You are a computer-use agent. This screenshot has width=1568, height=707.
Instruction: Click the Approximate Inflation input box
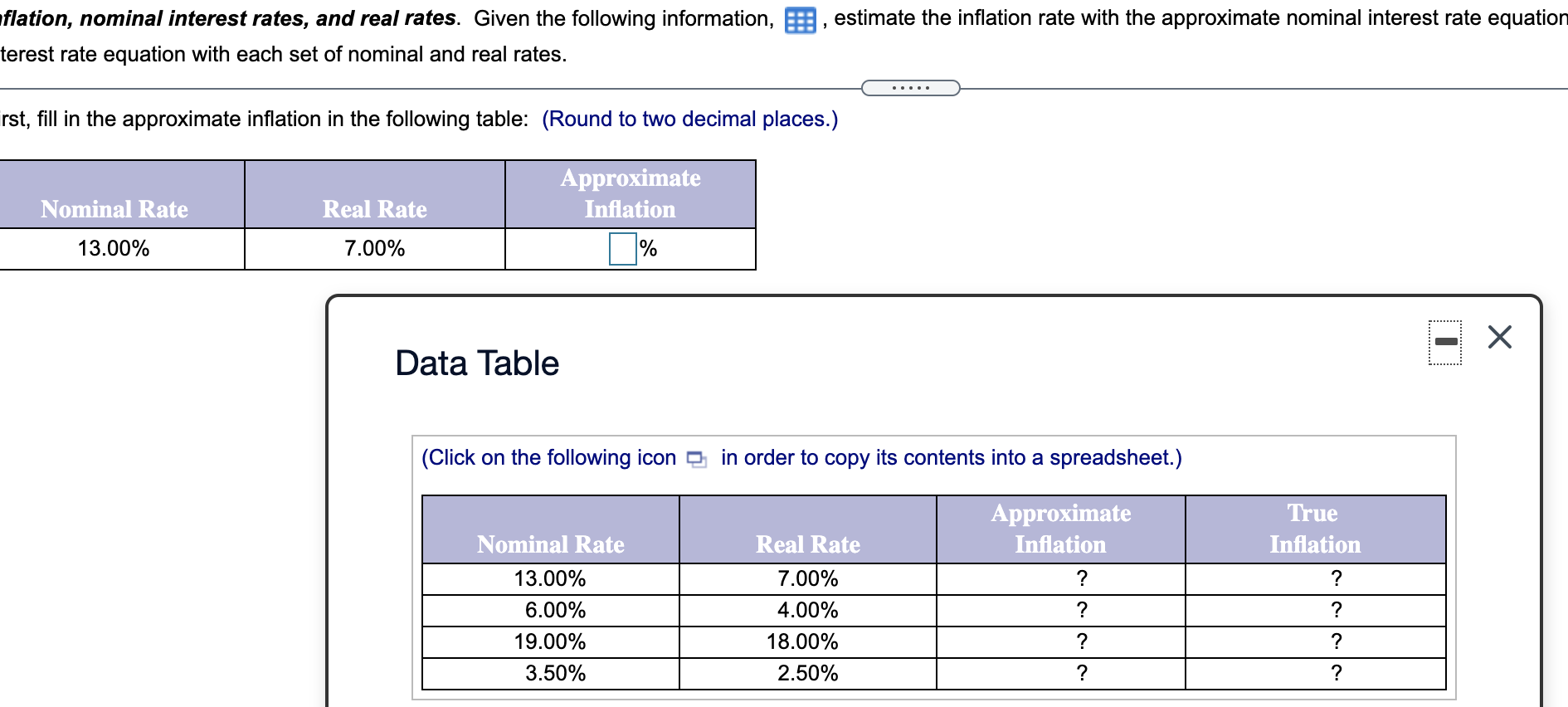(x=621, y=247)
